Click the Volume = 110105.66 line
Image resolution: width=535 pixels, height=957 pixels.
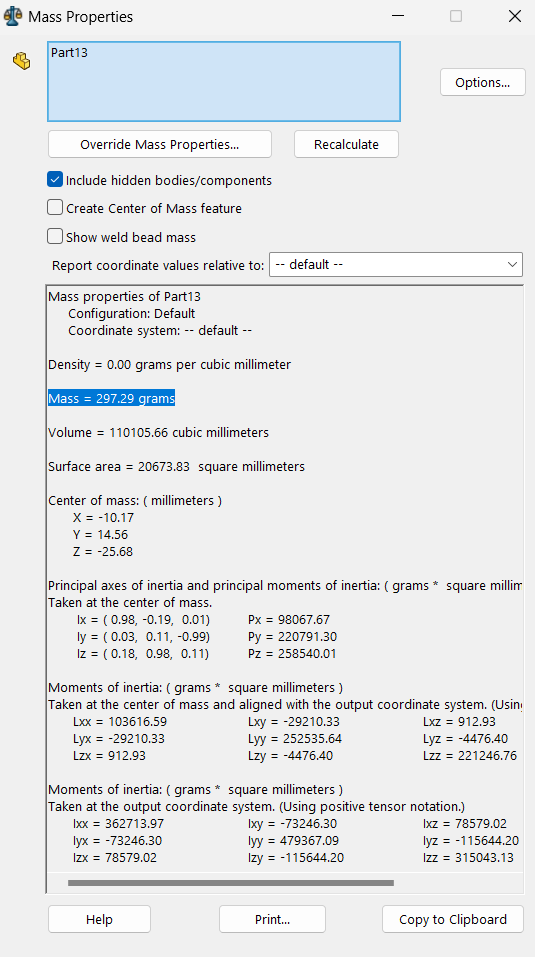tap(158, 433)
